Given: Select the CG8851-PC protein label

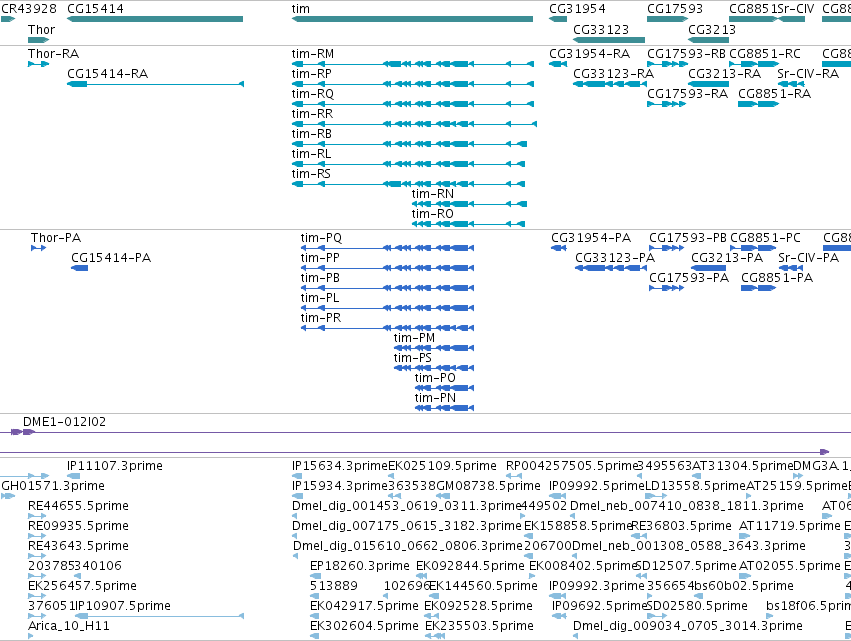Looking at the screenshot, I should click(765, 238).
